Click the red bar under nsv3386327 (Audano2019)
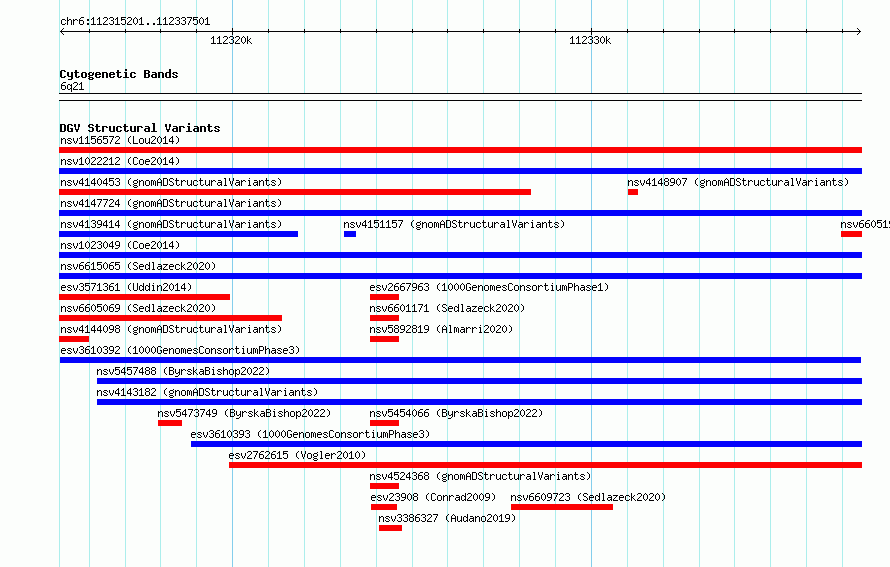The image size is (890, 567). tap(391, 528)
